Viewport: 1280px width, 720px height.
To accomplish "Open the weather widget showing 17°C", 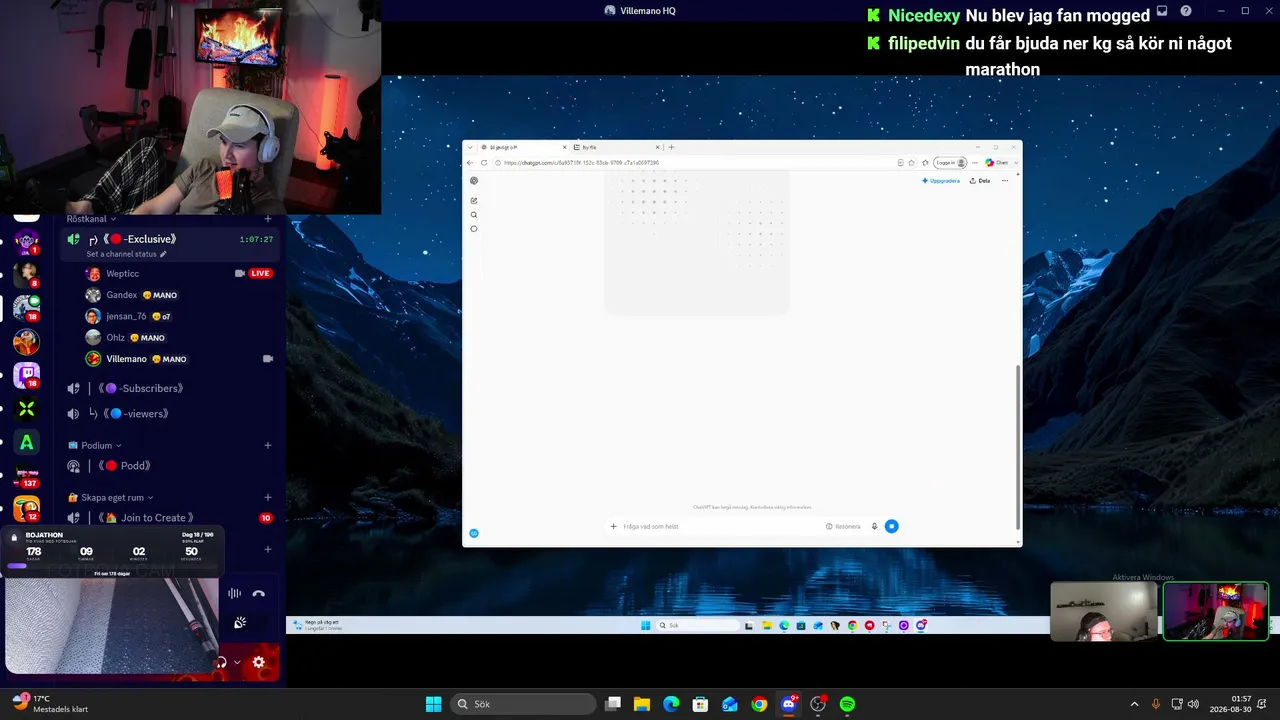I will tap(50, 704).
